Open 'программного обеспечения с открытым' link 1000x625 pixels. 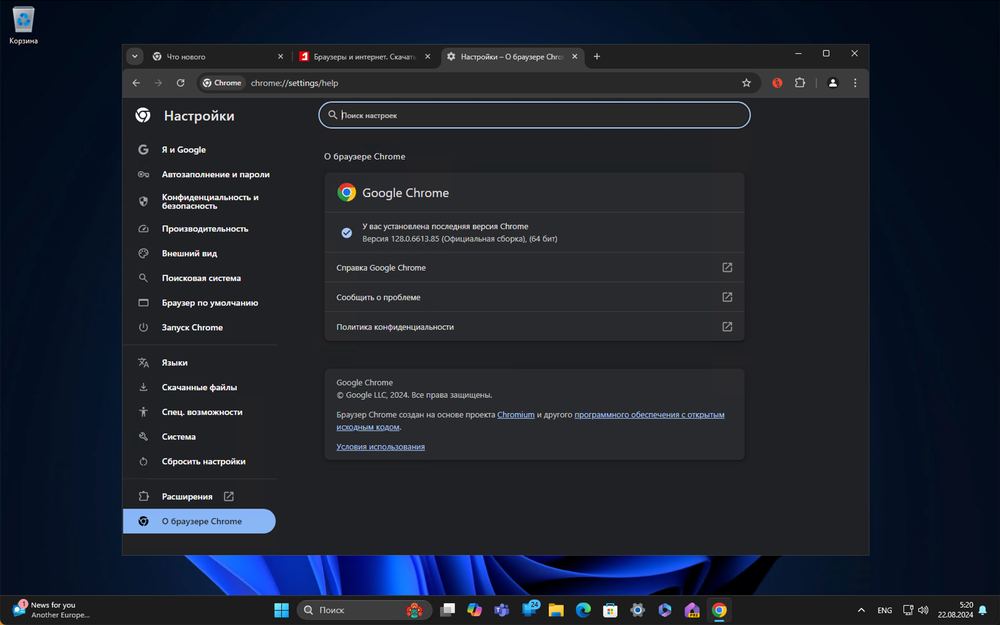[x=649, y=415]
